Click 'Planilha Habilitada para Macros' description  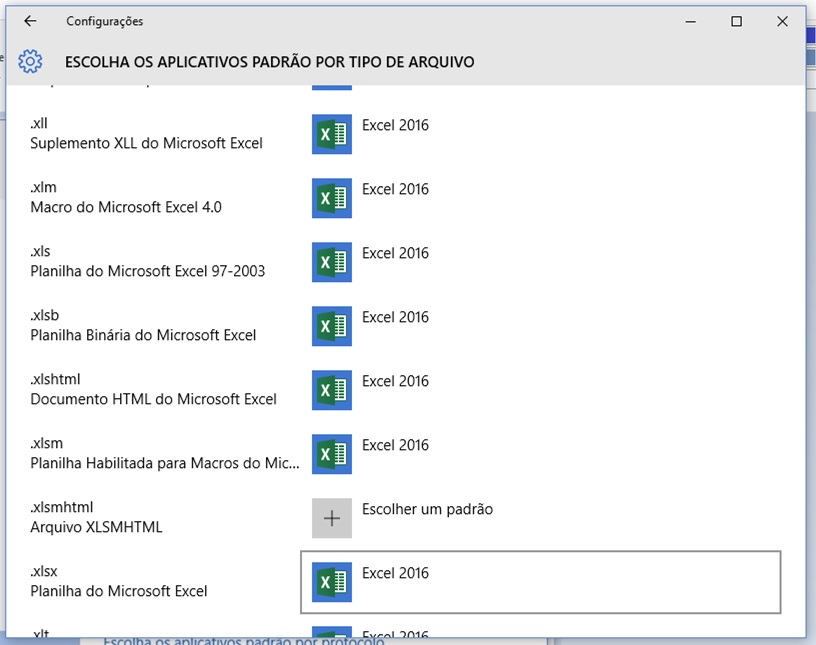[x=165, y=463]
